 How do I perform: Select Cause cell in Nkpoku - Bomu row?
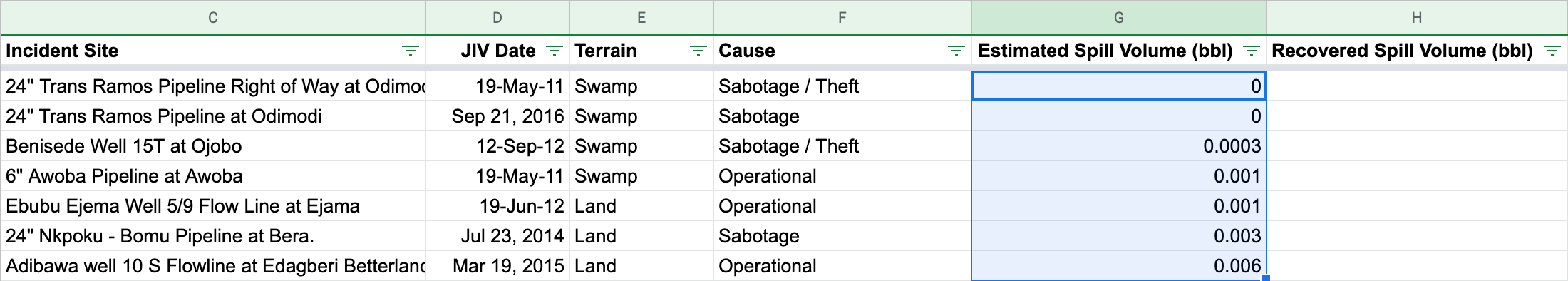[842, 236]
